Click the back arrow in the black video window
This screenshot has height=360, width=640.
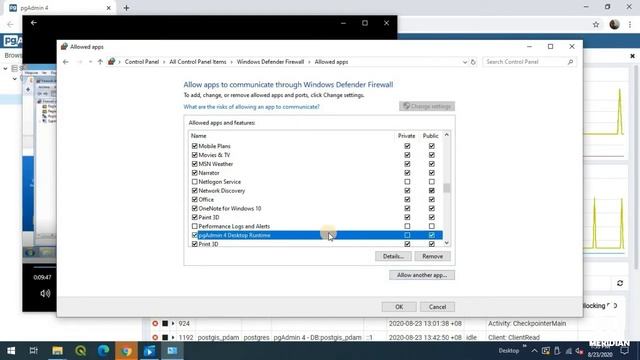[34, 23]
